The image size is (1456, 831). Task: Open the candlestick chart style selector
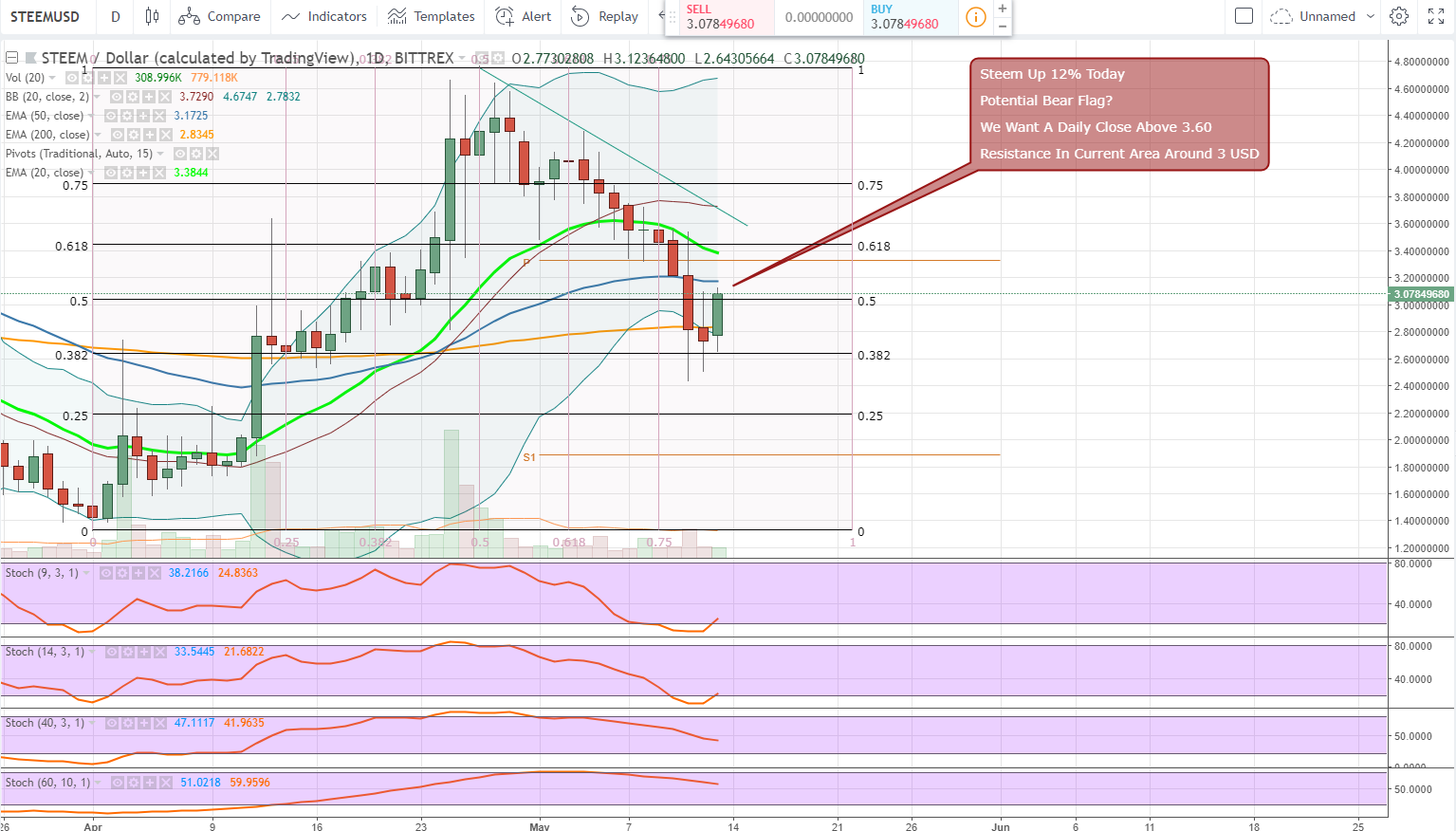[153, 16]
